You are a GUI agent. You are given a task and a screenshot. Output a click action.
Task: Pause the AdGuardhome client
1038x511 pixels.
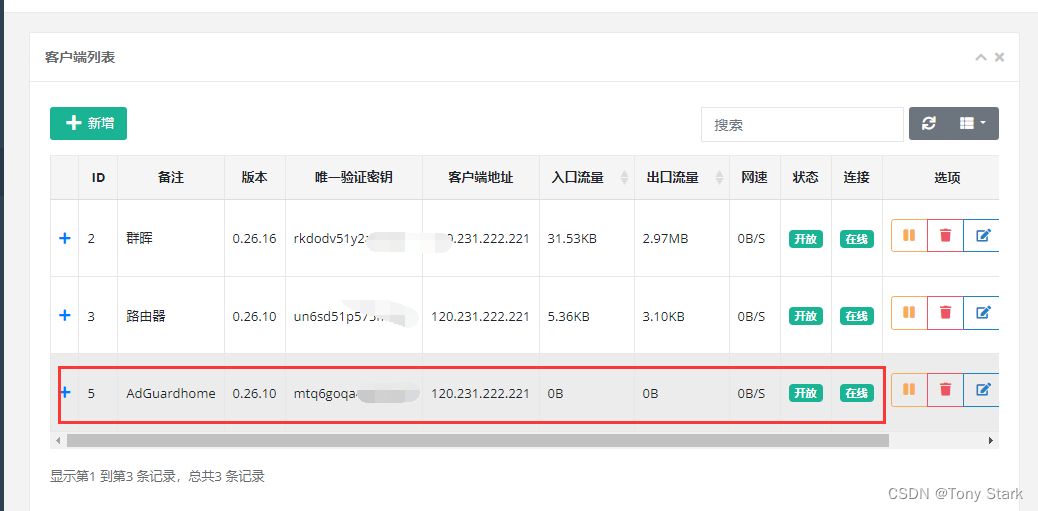coord(909,390)
